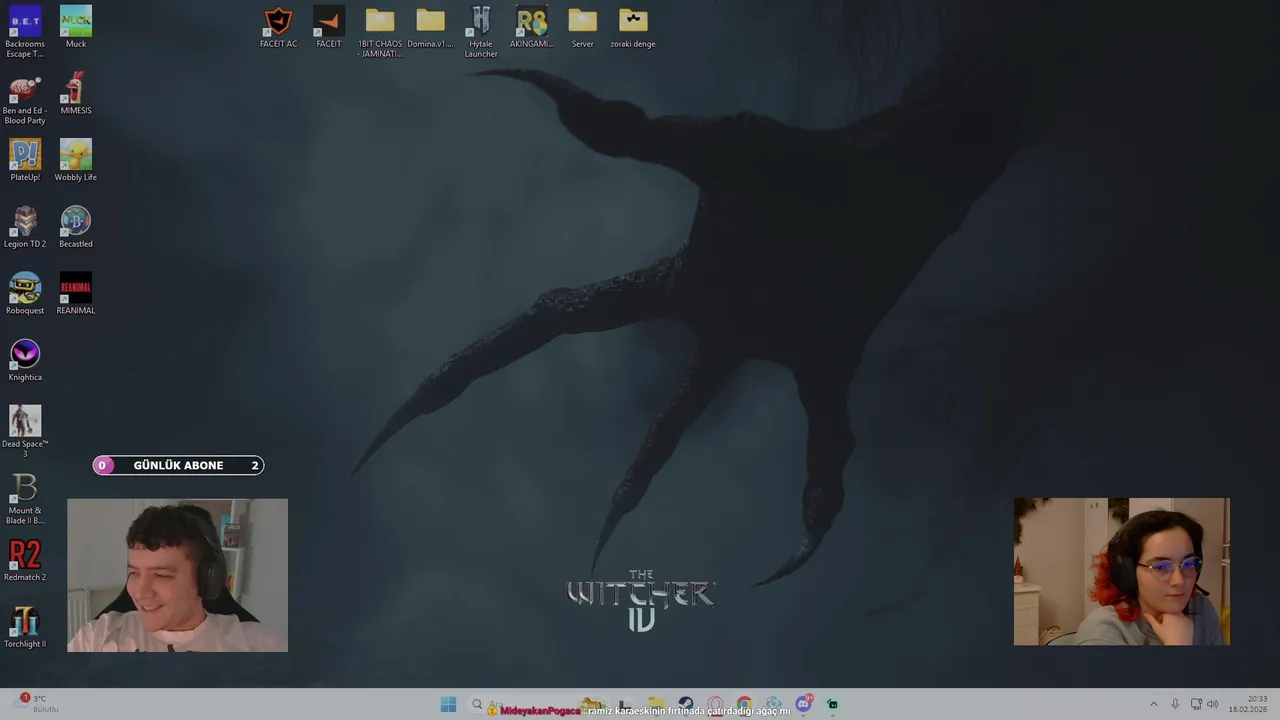Select the MIMESIS desktop shortcut
The height and width of the screenshot is (720, 1280).
tap(76, 94)
